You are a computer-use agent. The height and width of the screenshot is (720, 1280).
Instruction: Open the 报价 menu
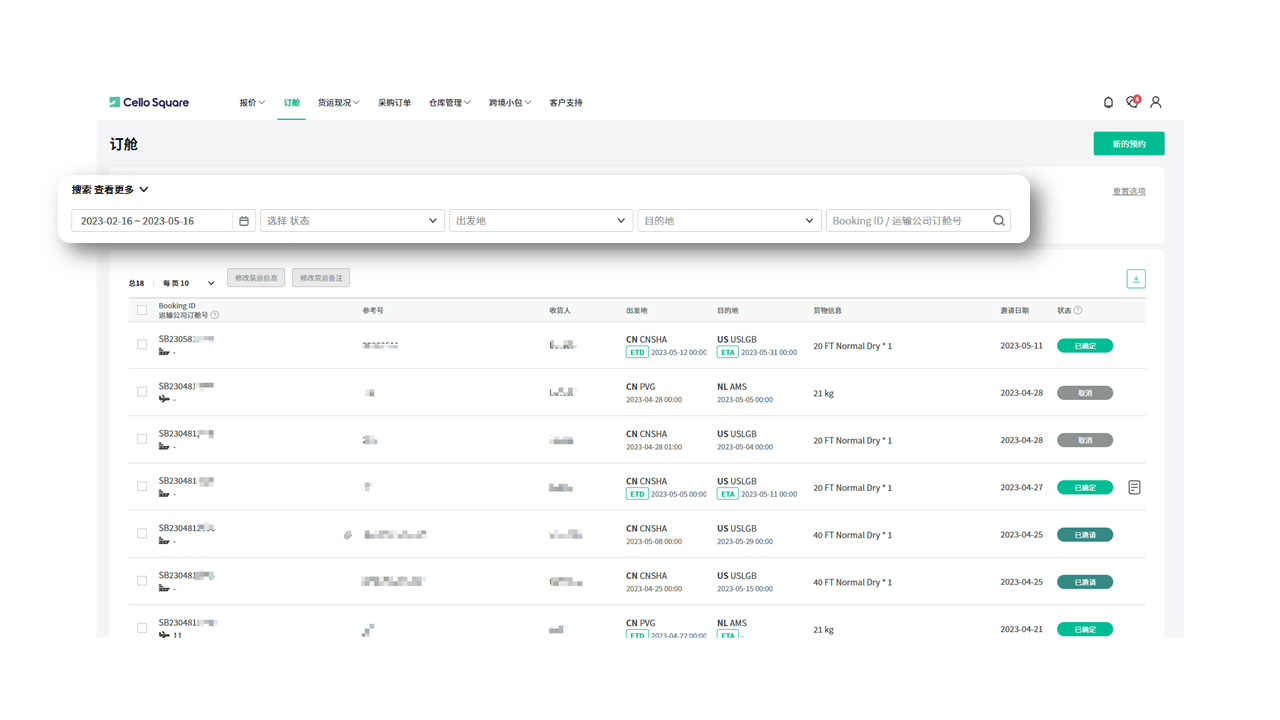tap(252, 103)
